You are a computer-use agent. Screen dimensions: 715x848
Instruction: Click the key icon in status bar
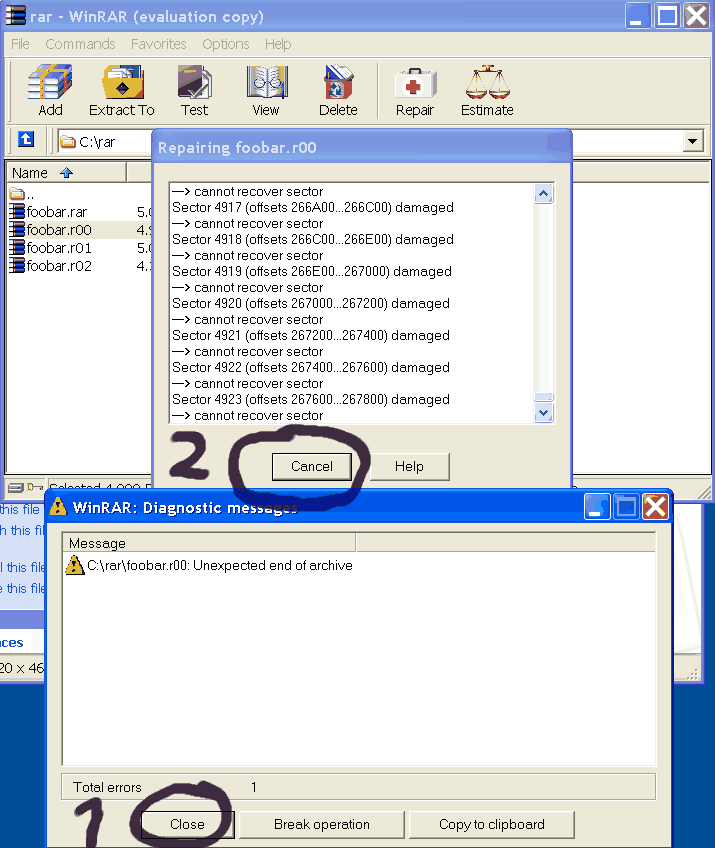click(35, 487)
